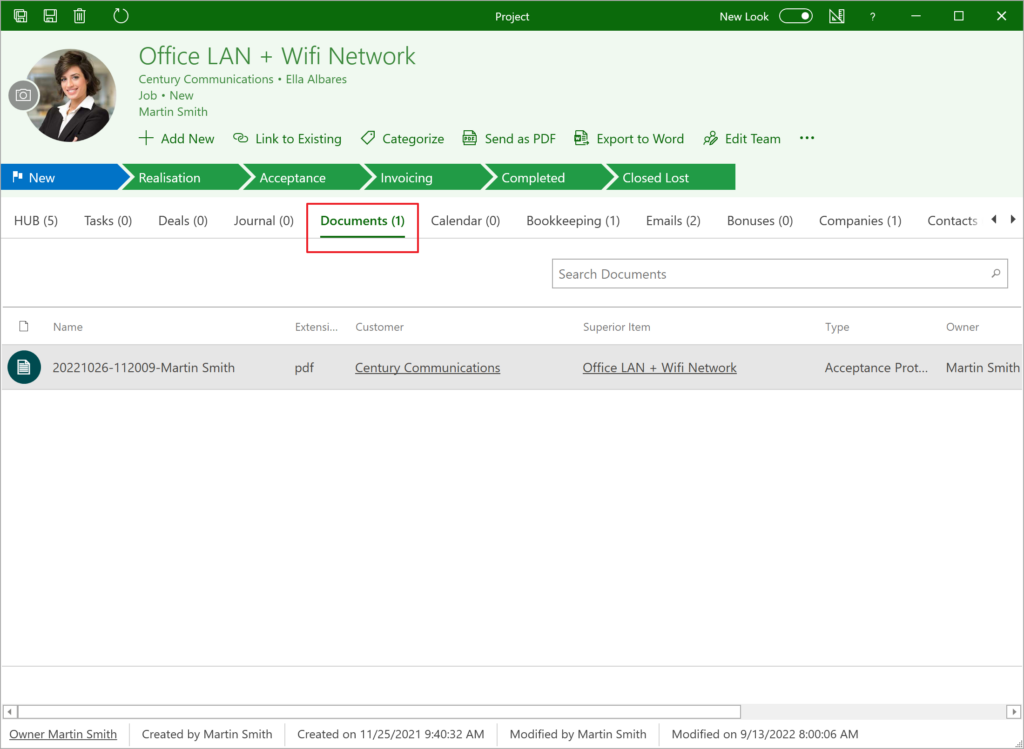The image size is (1024, 749).
Task: Sort by the Superior Item column header
Action: (616, 327)
